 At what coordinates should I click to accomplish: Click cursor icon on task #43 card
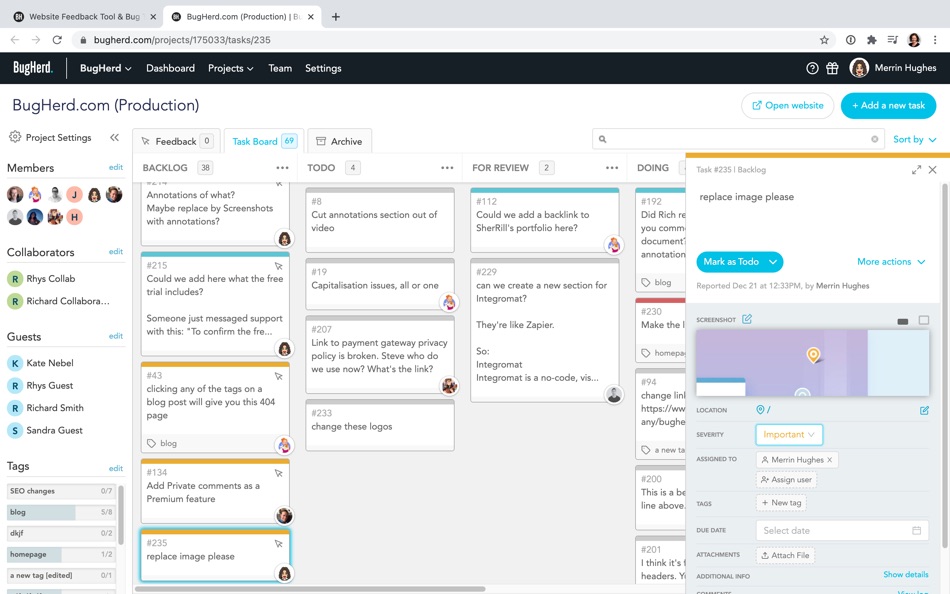point(279,376)
